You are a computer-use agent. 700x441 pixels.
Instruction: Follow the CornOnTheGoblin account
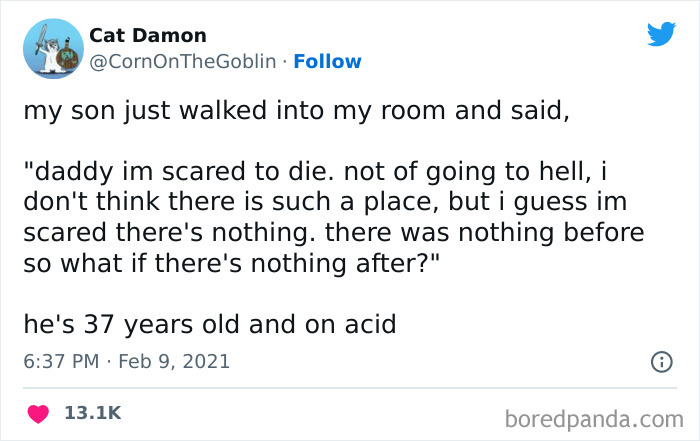pos(325,62)
